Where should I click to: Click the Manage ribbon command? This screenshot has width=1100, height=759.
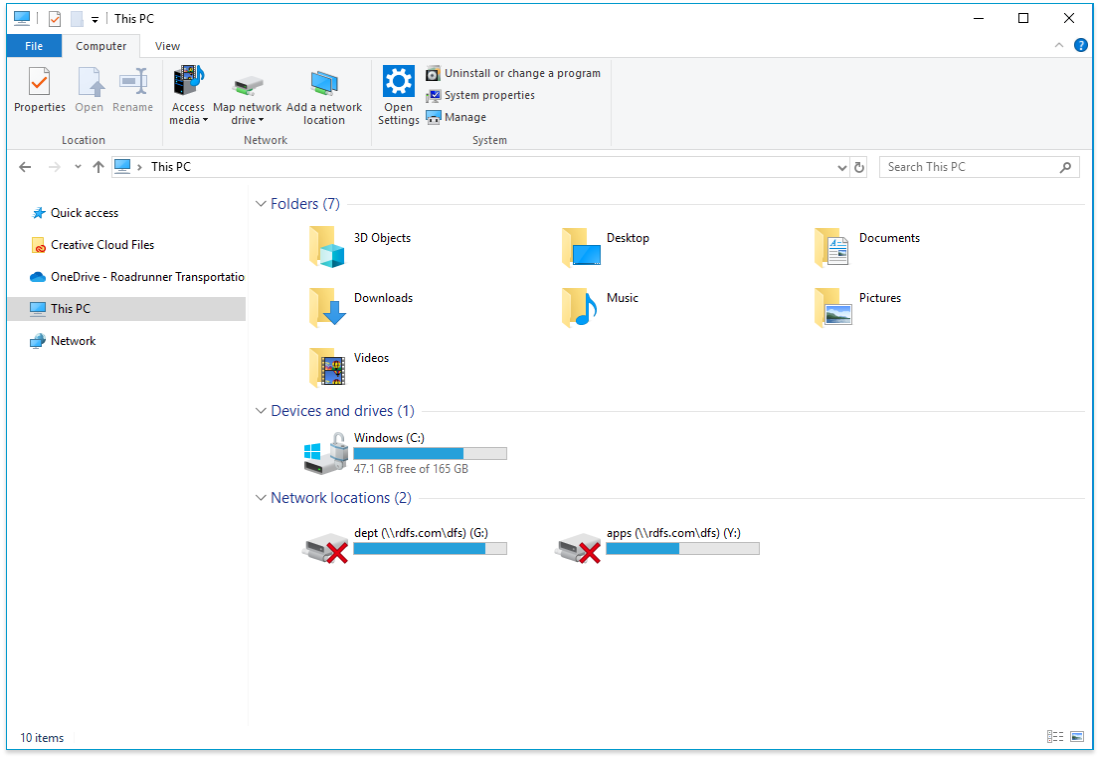pos(456,117)
